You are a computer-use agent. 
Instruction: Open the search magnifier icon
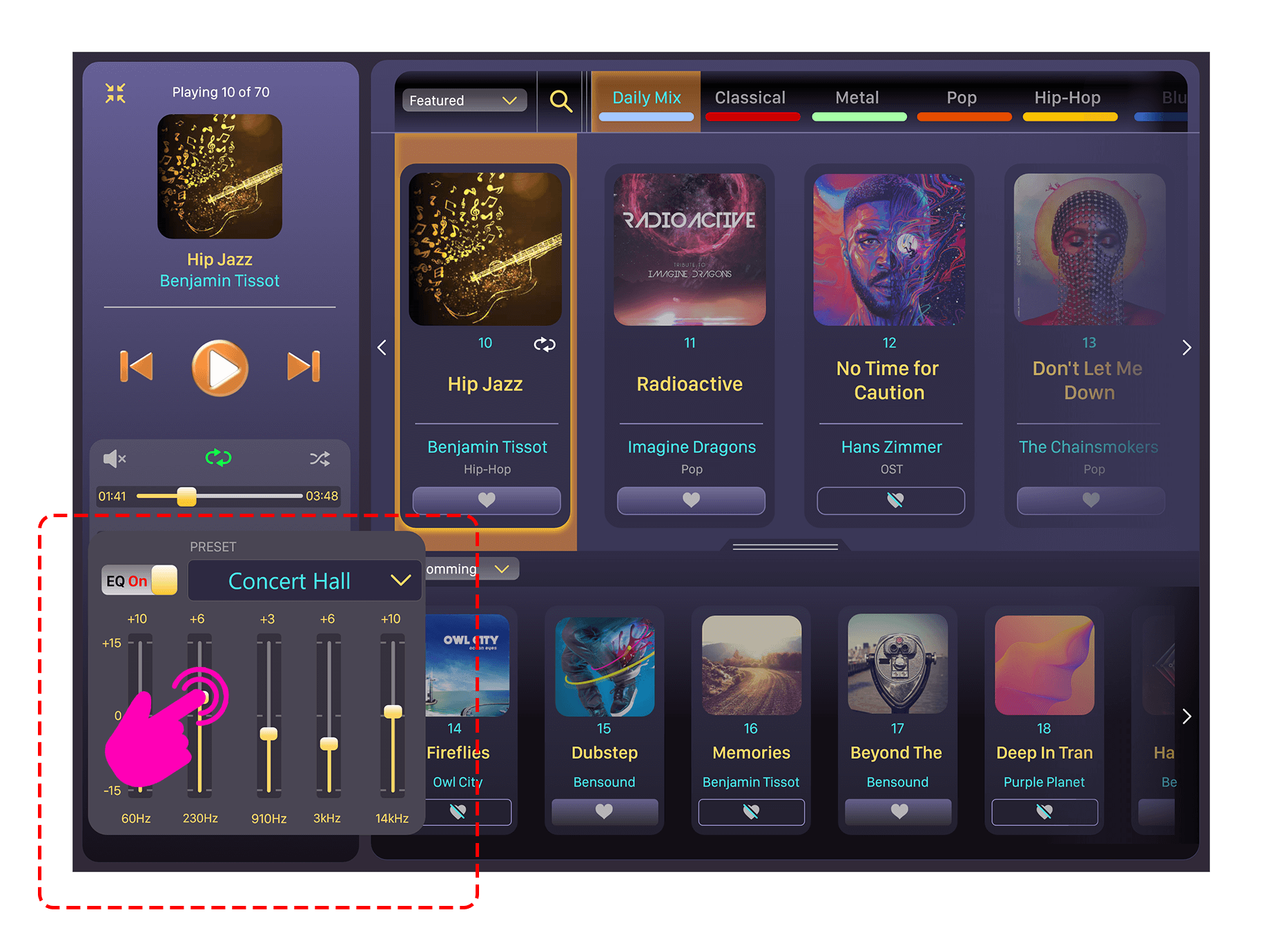560,101
